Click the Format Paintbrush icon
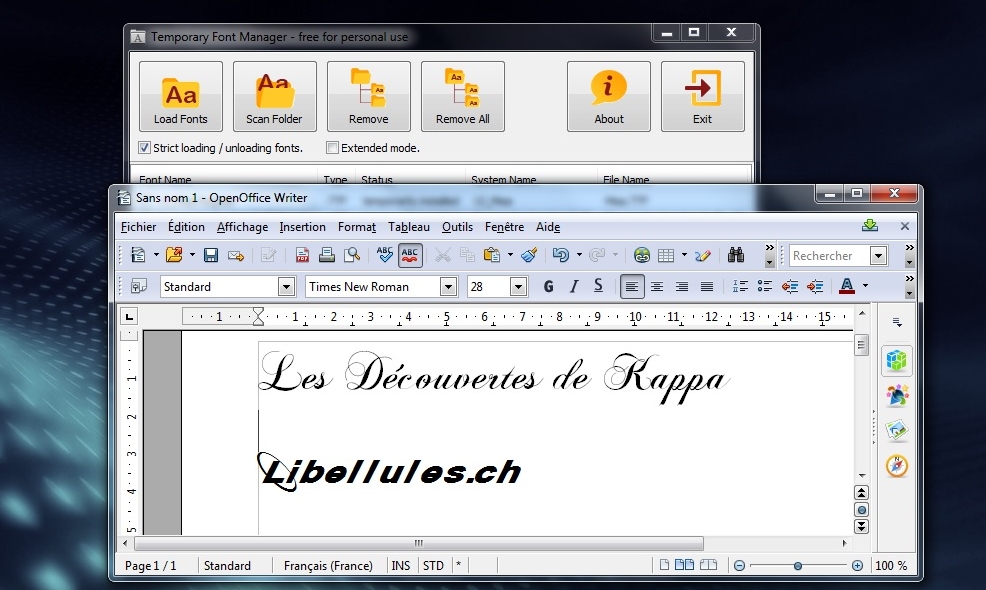 click(529, 255)
